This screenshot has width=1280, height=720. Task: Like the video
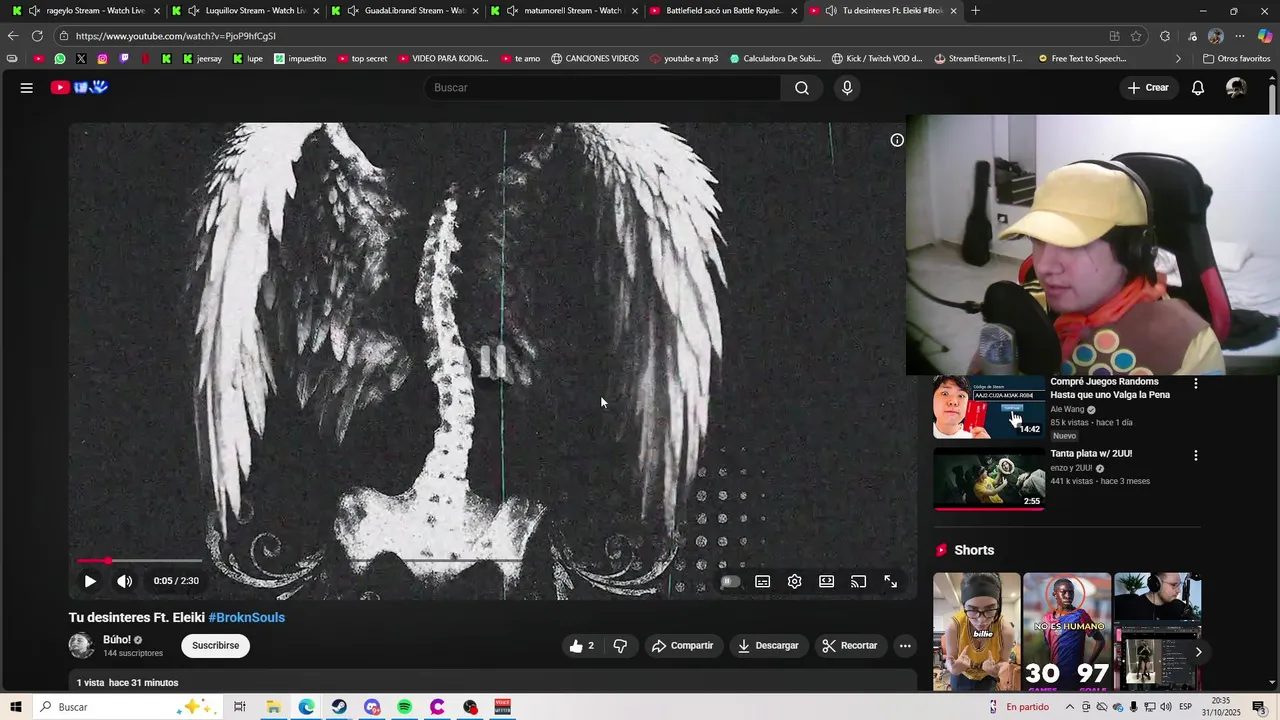pyautogui.click(x=582, y=646)
